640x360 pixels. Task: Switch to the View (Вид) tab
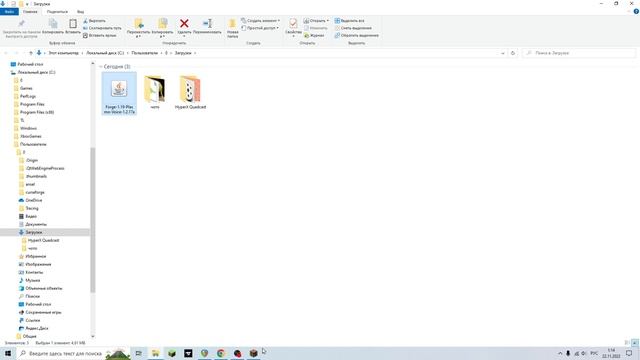[x=80, y=12]
